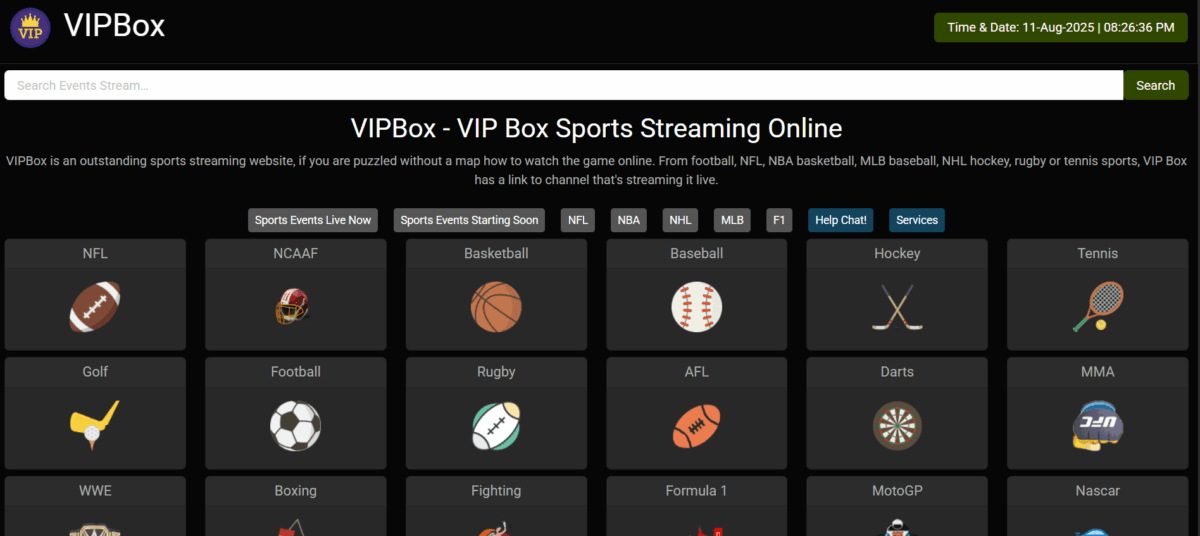Screen dimensions: 1200x536
Task: Choose the AFL ball icon
Action: click(697, 425)
